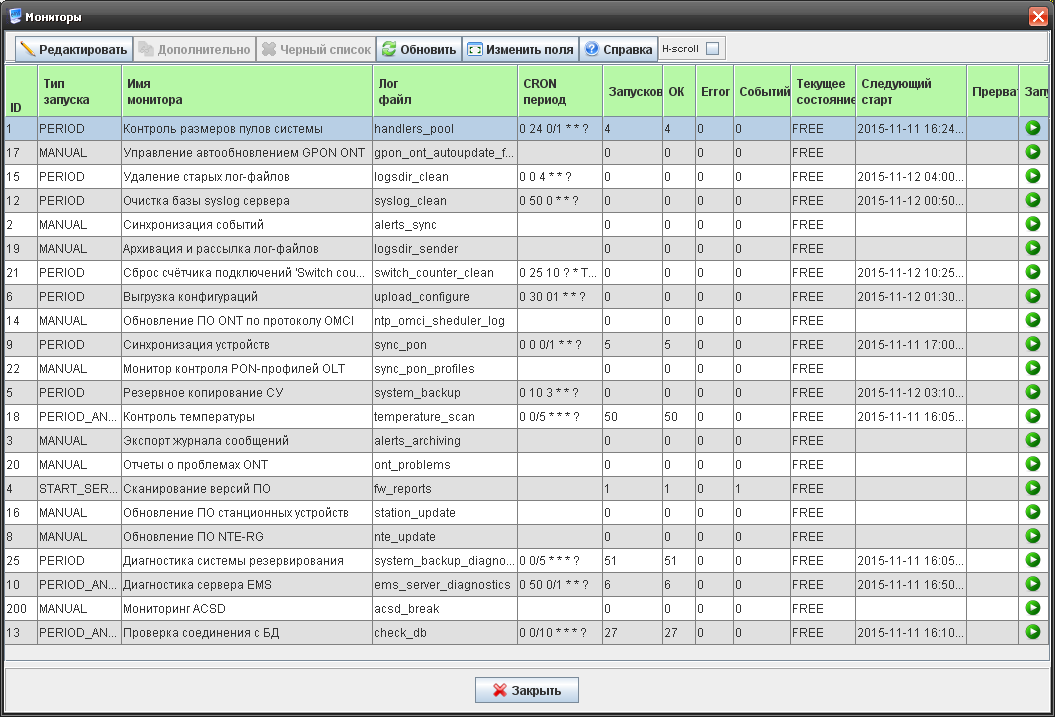Image resolution: width=1055 pixels, height=717 pixels.
Task: Launch 'Резервное копирование СУ' play icon
Action: coord(1033,392)
